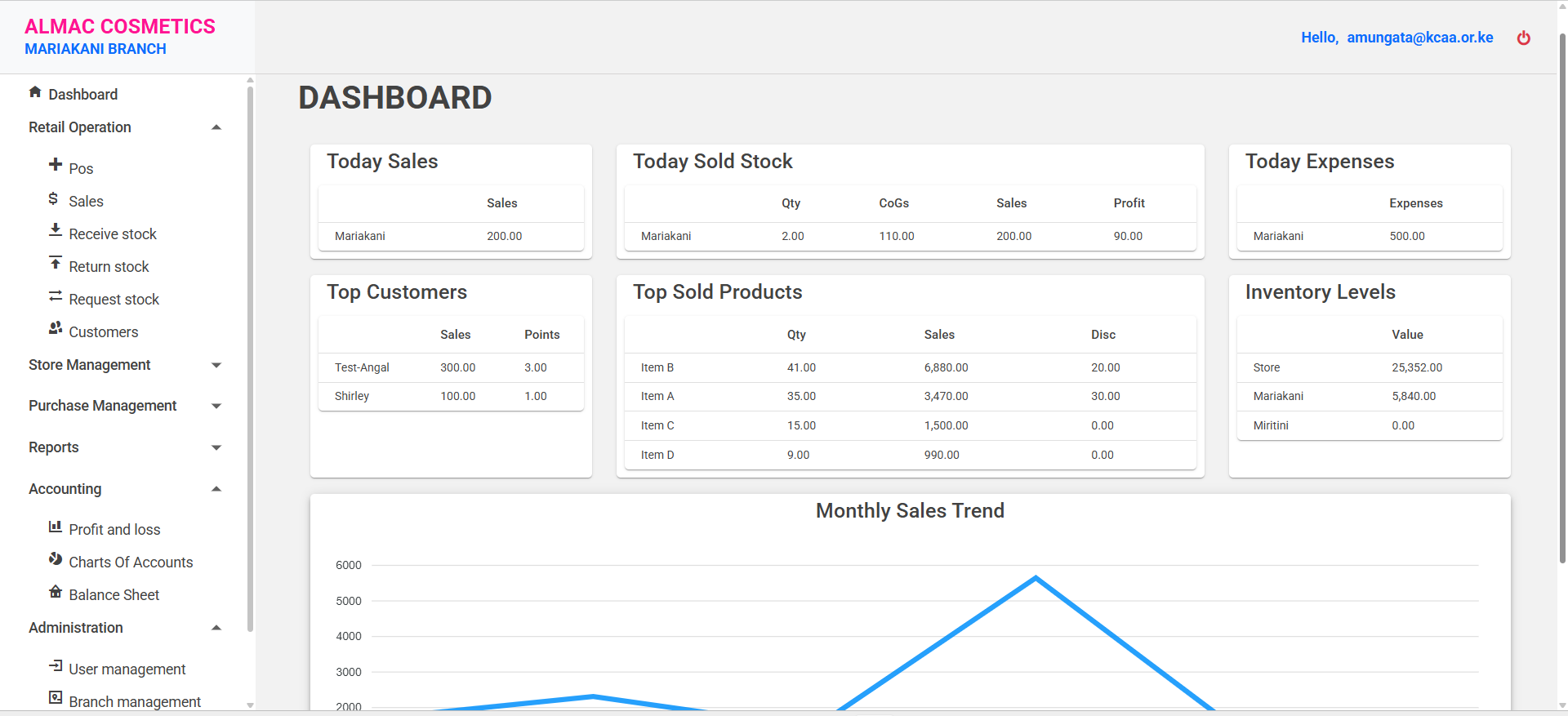Open Profit and loss report
Viewport: 1568px width, 716px height.
[114, 530]
